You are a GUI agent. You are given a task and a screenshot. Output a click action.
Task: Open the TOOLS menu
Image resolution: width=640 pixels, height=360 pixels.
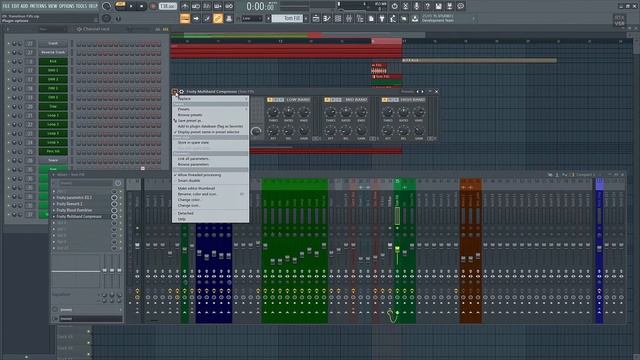click(x=82, y=6)
